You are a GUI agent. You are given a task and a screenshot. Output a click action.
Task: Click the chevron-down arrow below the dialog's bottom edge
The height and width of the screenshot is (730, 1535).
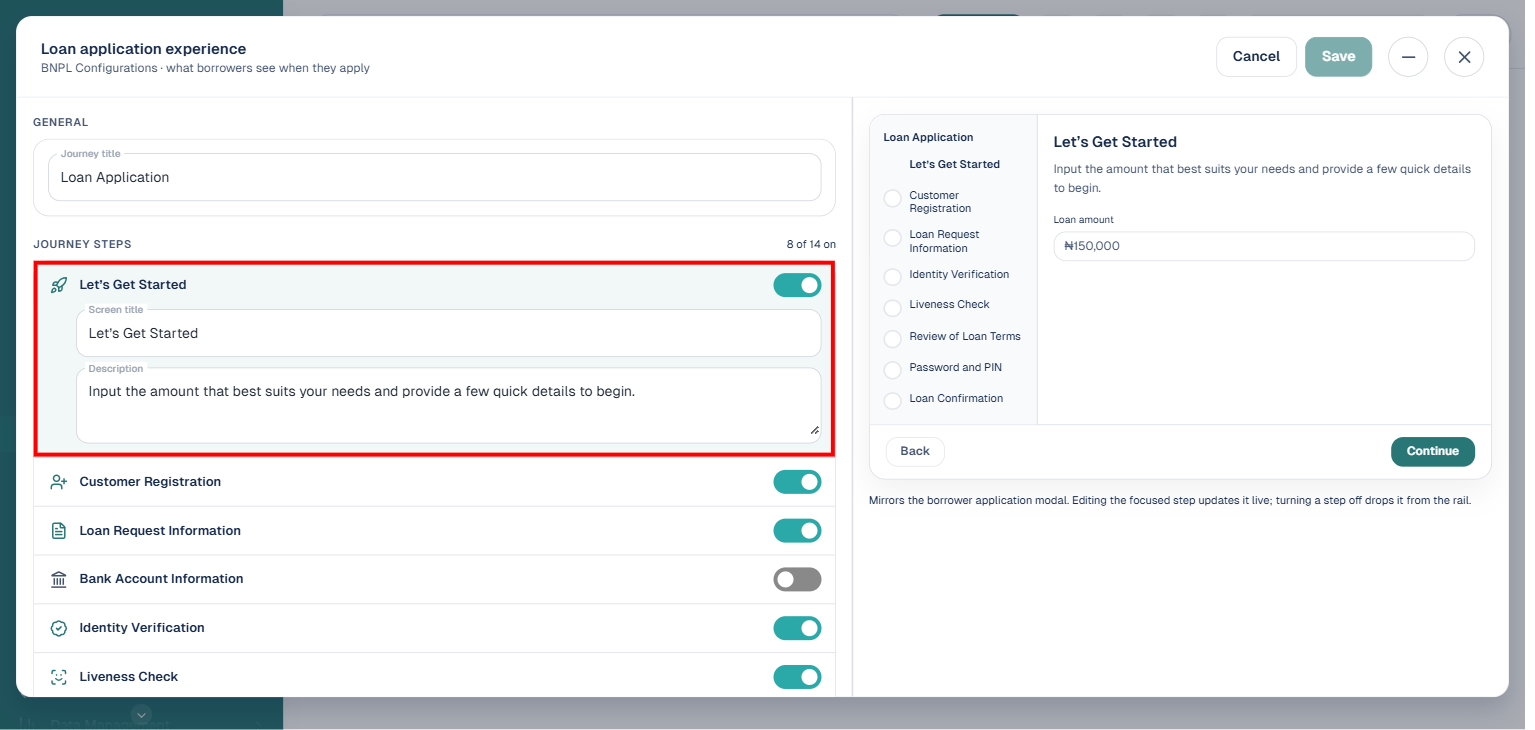pyautogui.click(x=141, y=714)
